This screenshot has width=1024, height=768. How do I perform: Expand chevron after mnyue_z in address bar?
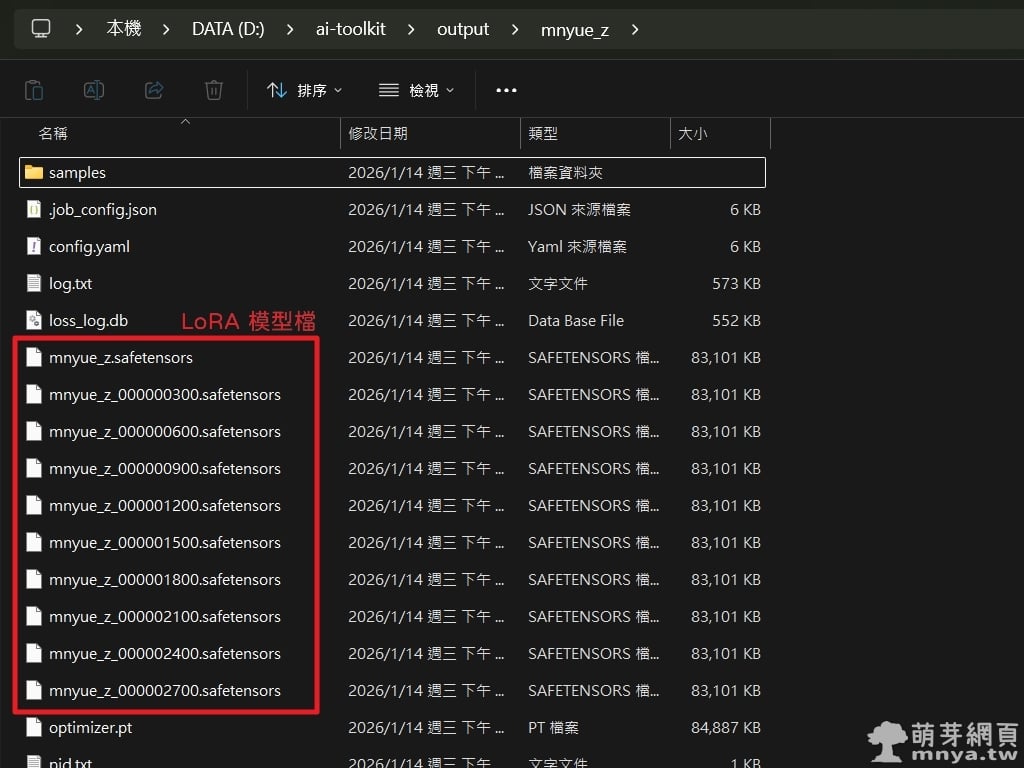click(x=634, y=29)
